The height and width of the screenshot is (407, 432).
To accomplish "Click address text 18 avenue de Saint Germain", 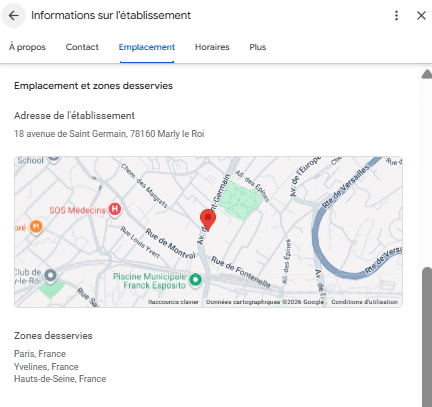I will click(109, 134).
